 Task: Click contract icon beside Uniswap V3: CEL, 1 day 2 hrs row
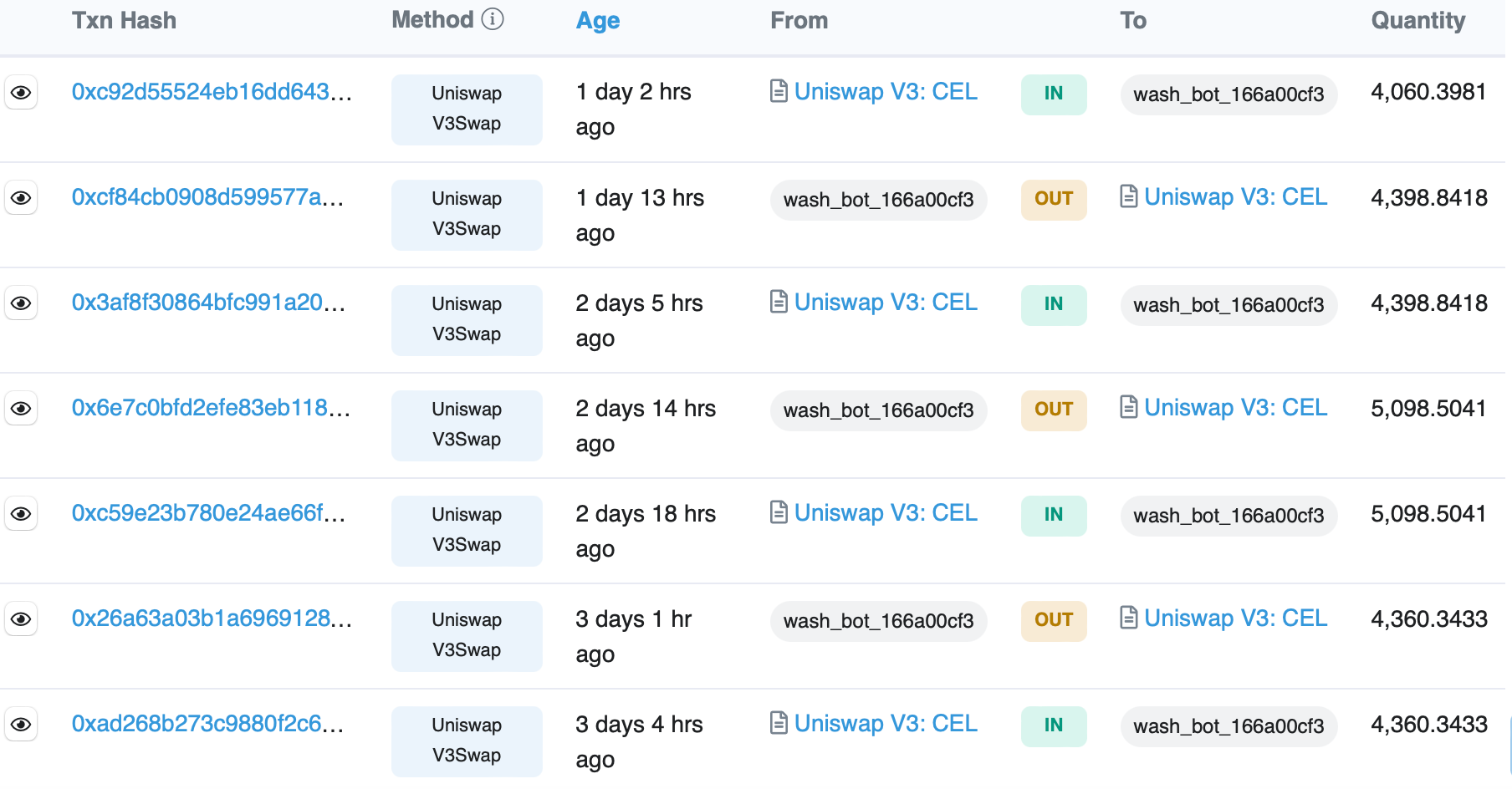point(779,91)
